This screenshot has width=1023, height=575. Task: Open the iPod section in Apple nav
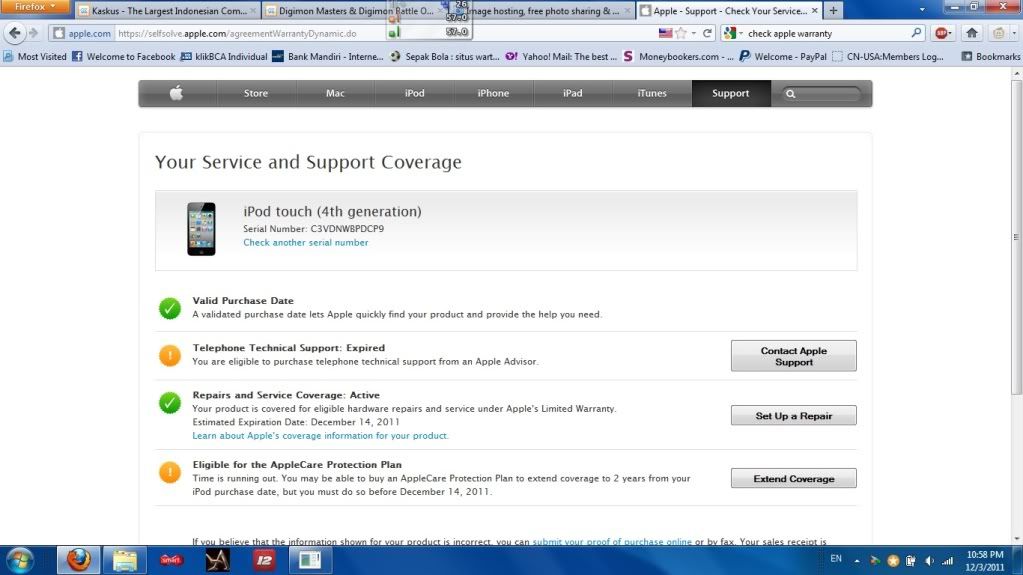[x=414, y=93]
